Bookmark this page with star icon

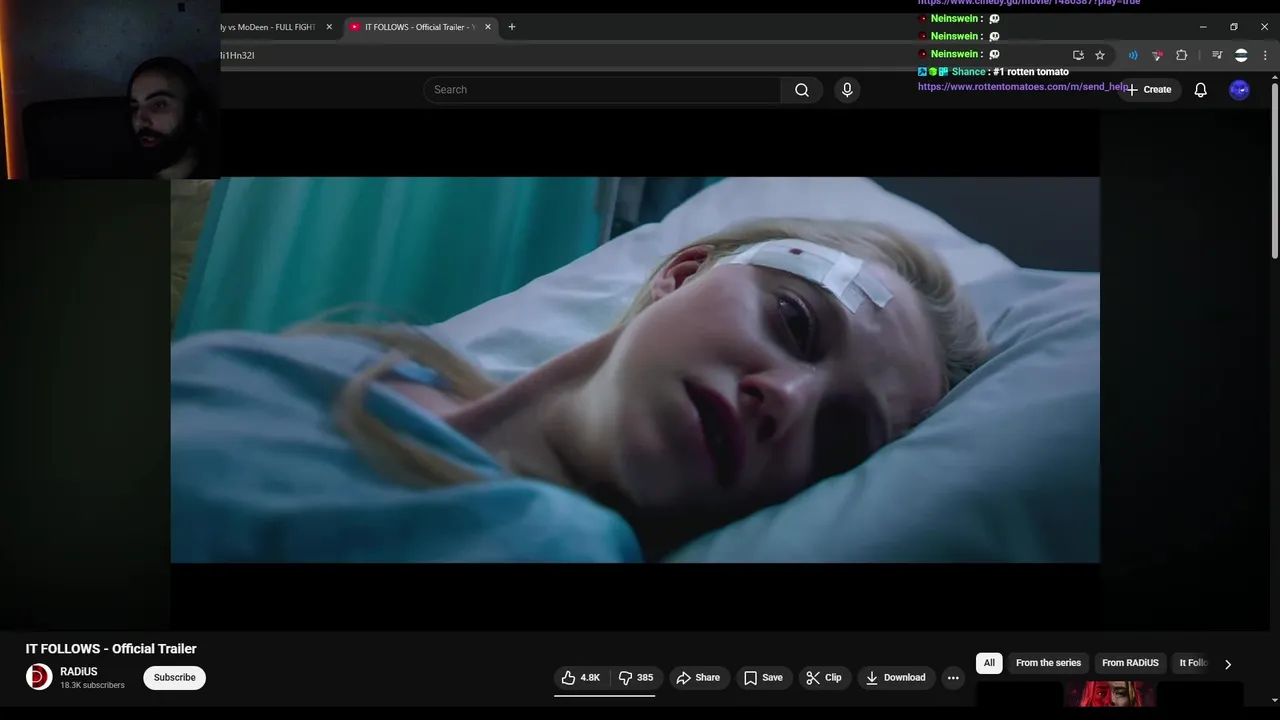pyautogui.click(x=1100, y=55)
